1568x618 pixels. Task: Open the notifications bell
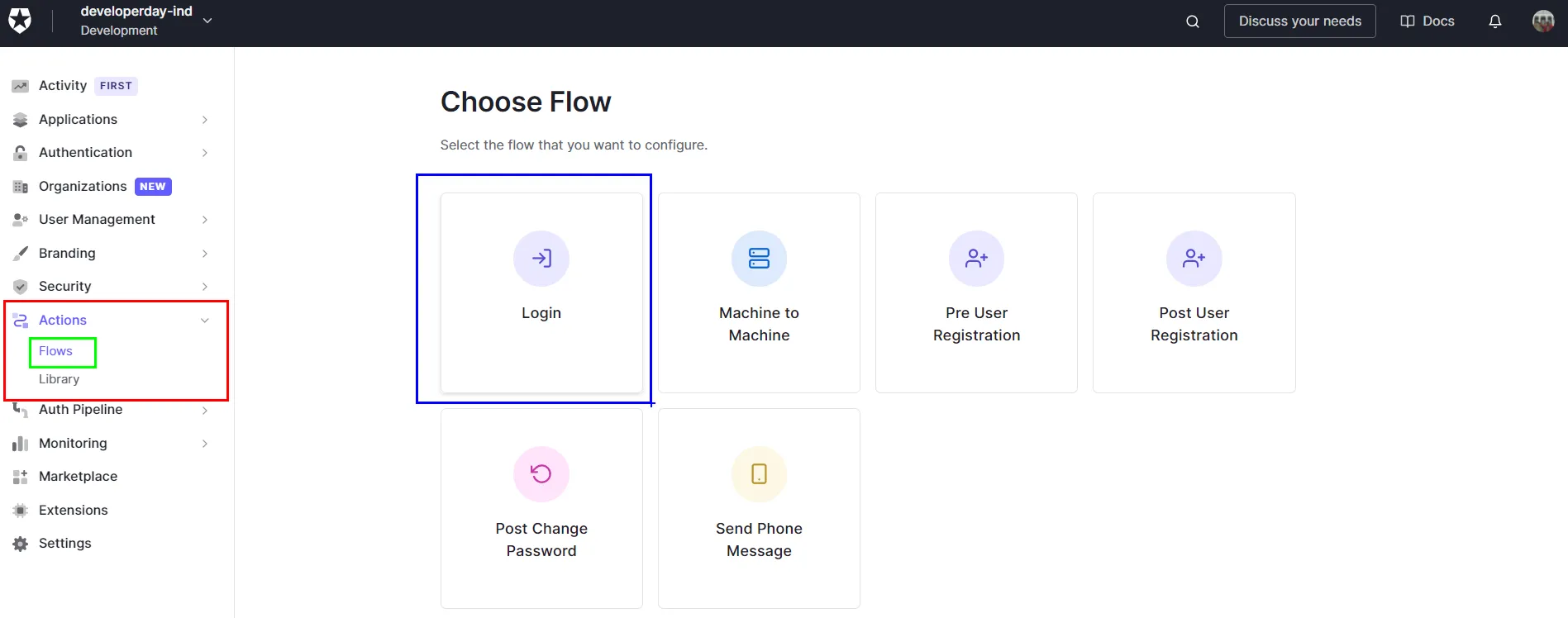coord(1494,21)
